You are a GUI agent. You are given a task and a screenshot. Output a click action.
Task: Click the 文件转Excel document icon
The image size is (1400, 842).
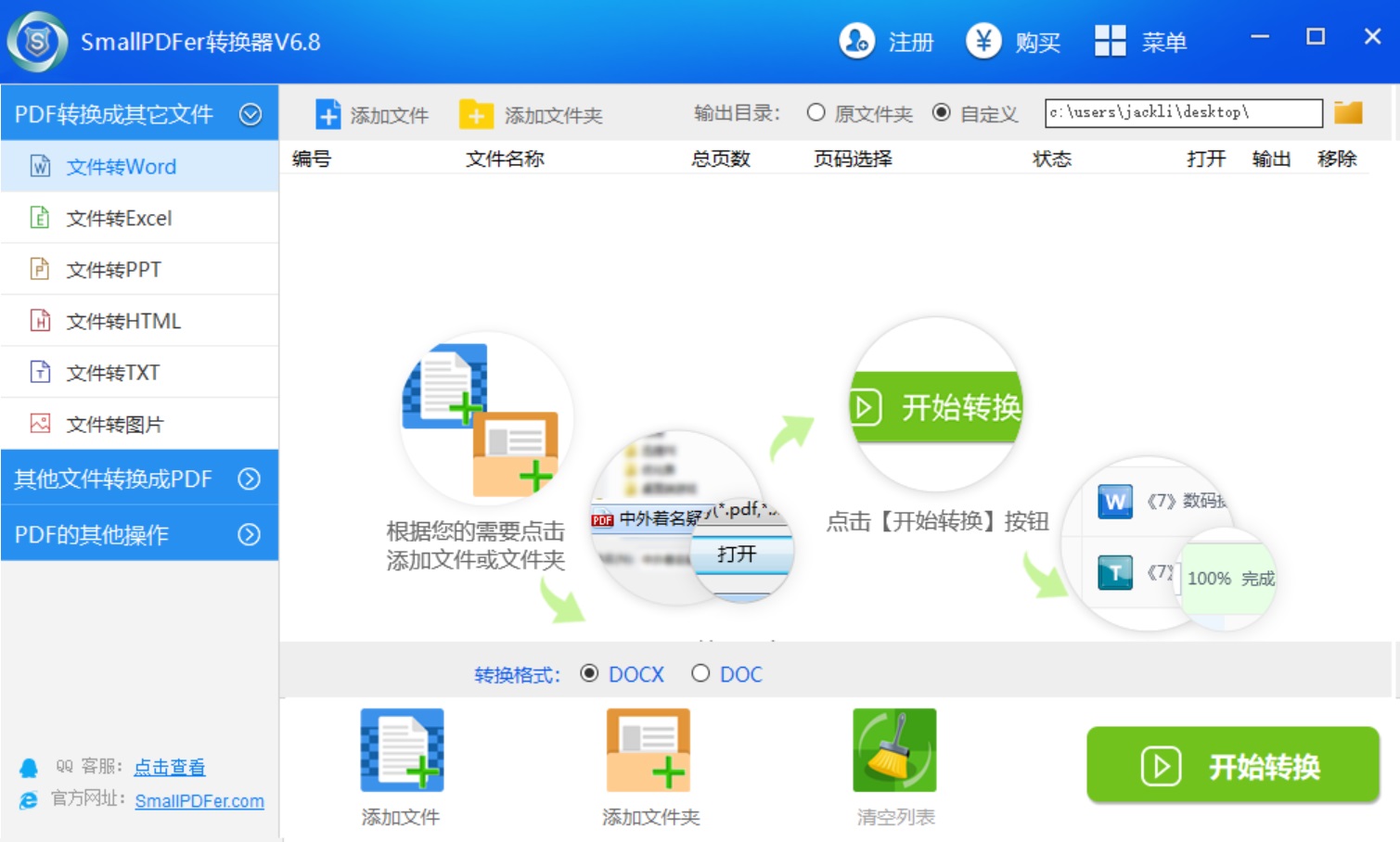[40, 218]
